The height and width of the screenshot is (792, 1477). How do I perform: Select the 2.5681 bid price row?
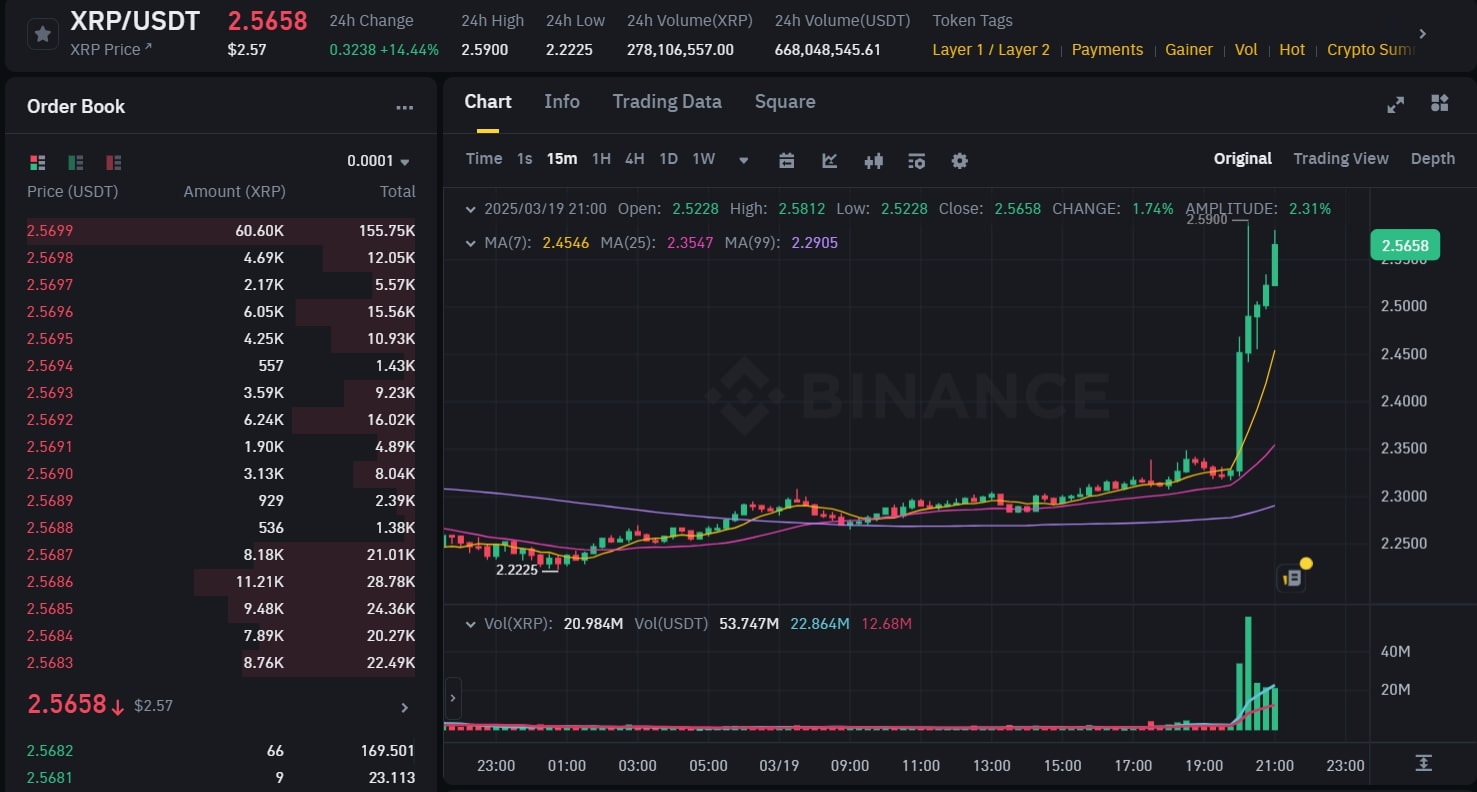pyautogui.click(x=221, y=778)
